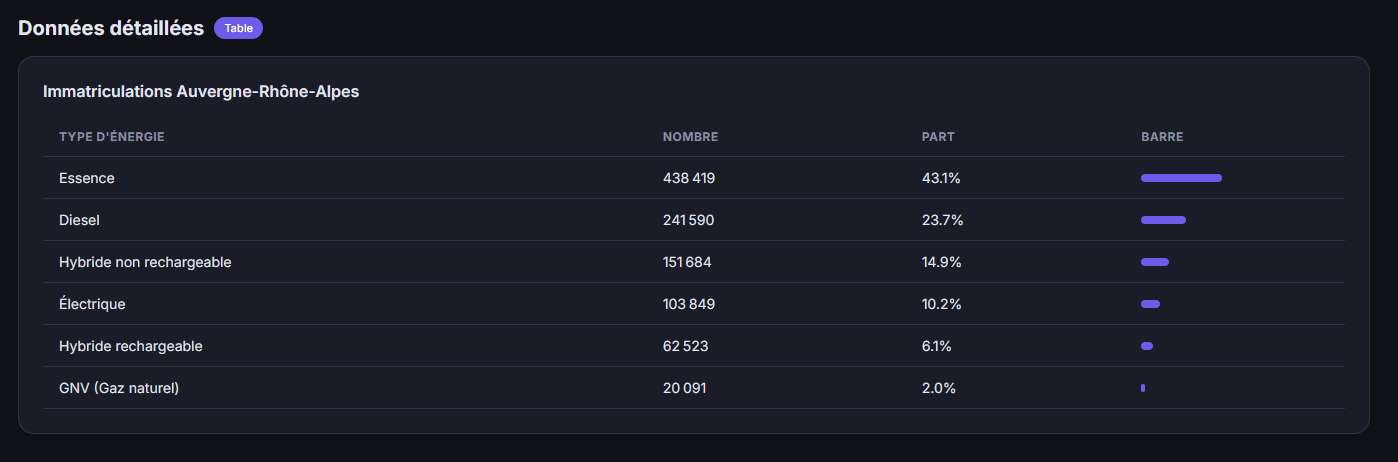The height and width of the screenshot is (462, 1398).
Task: Click the Hybride rechargeable row label
Action: pos(131,346)
